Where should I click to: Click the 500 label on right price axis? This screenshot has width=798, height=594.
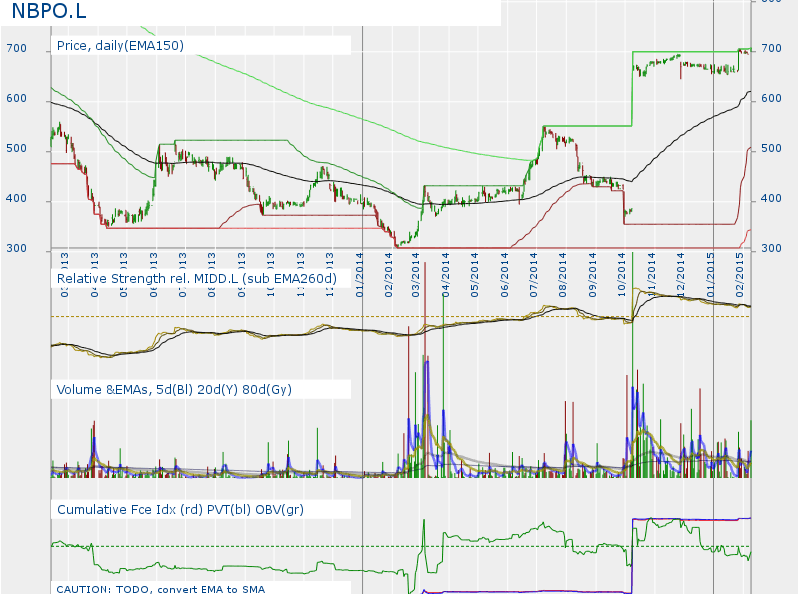coord(771,149)
